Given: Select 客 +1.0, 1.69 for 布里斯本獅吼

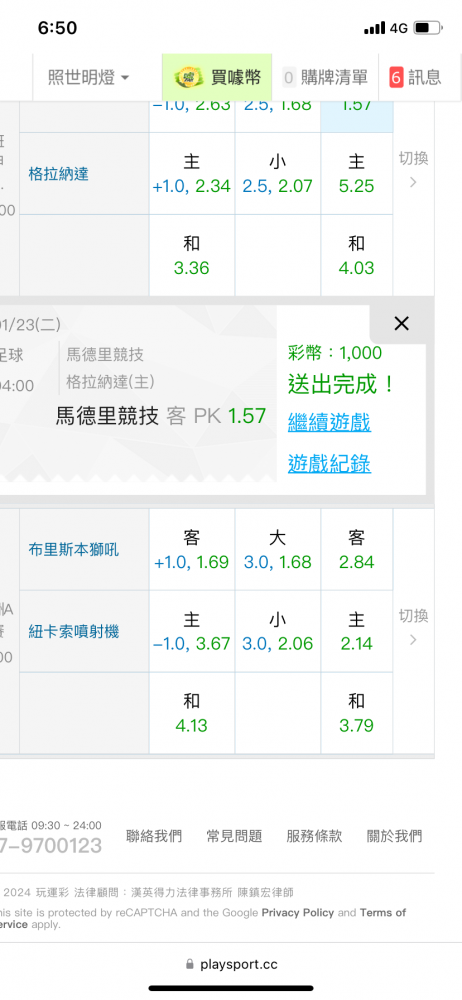Looking at the screenshot, I should [x=192, y=550].
